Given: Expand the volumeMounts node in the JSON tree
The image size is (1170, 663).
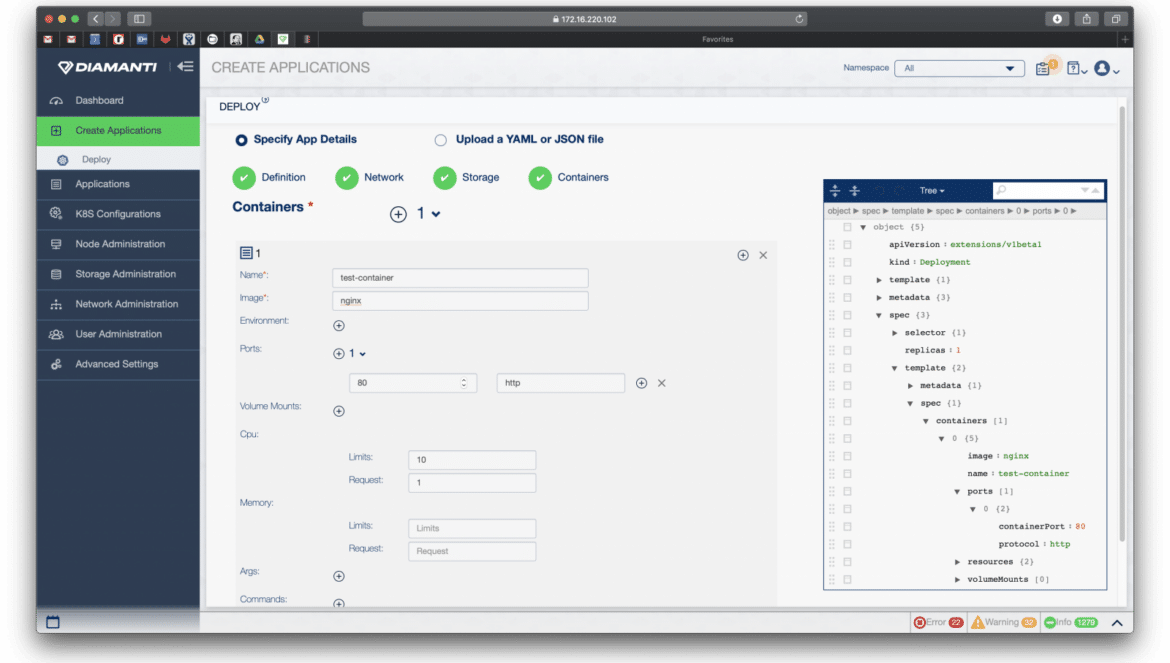Looking at the screenshot, I should [x=957, y=579].
